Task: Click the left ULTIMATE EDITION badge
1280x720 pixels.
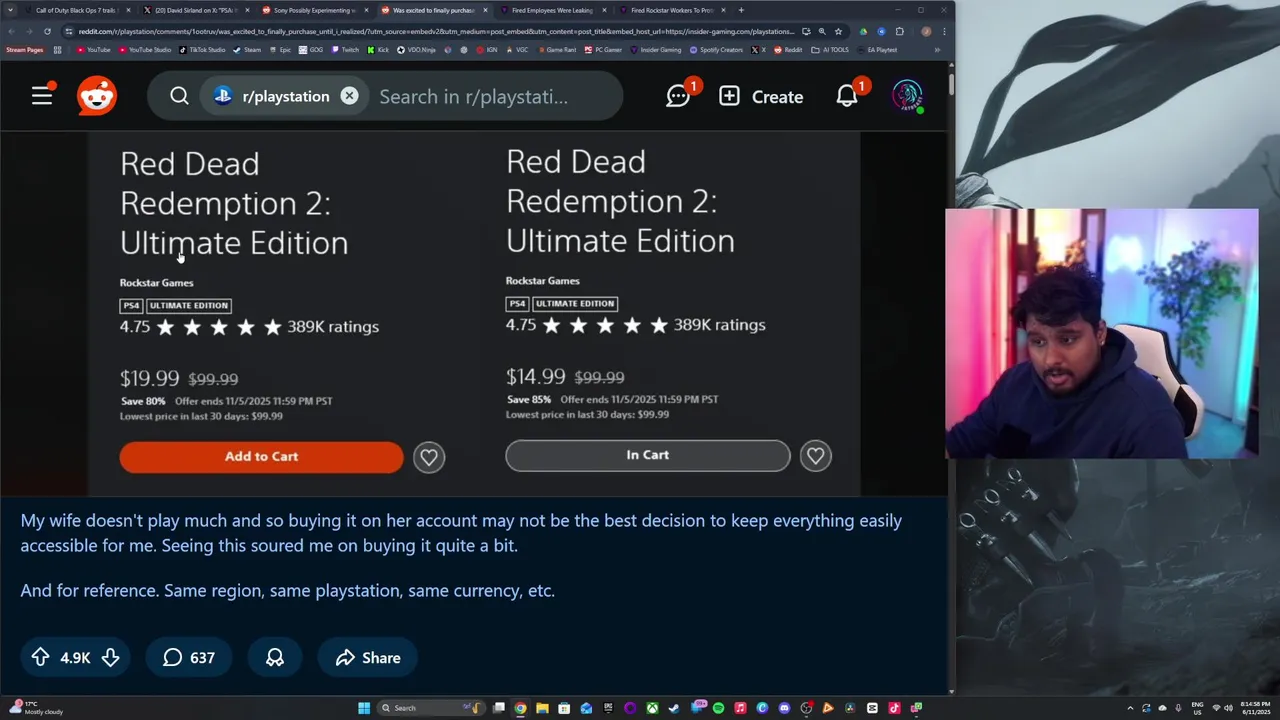Action: click(189, 305)
